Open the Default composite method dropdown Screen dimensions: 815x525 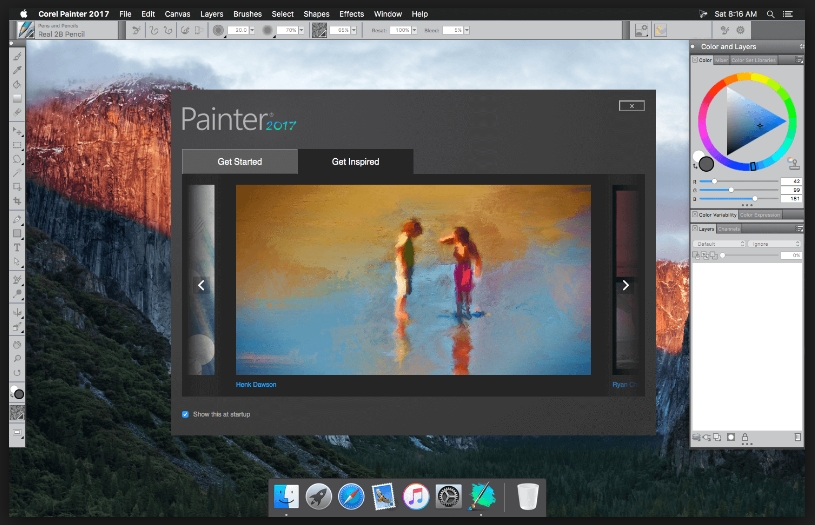719,244
